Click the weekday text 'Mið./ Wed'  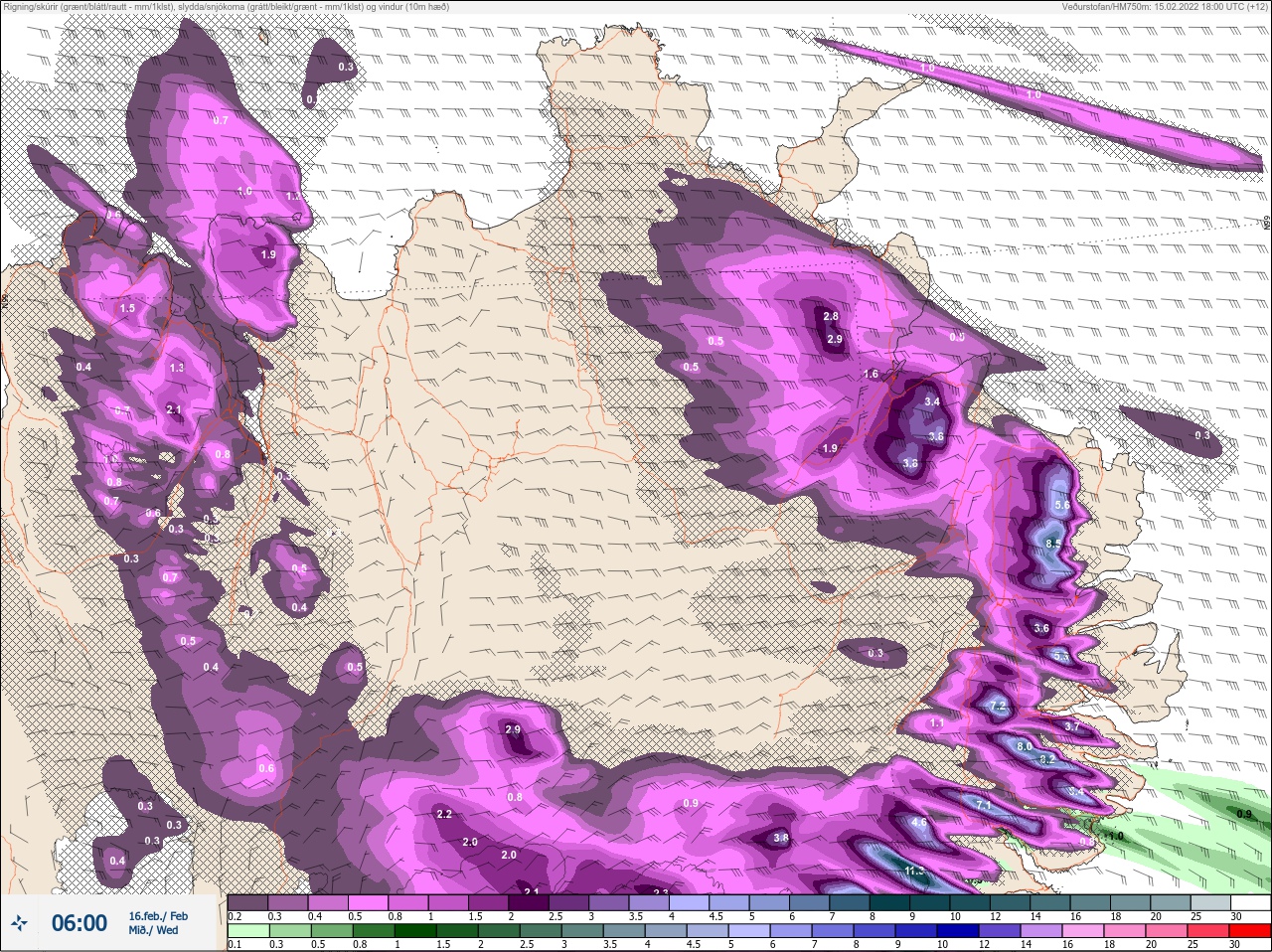[154, 930]
